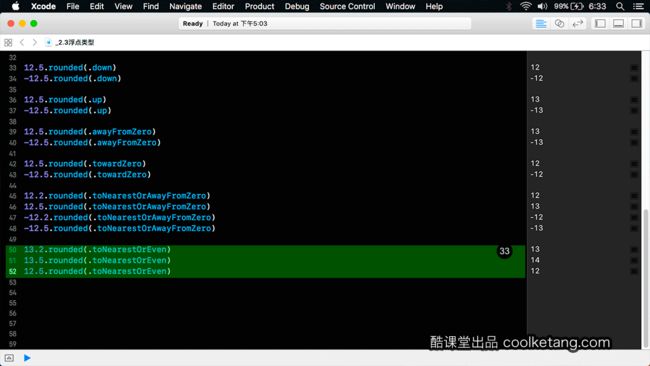The image size is (650, 366).
Task: Show quick look for line 40 result
Action: [634, 143]
